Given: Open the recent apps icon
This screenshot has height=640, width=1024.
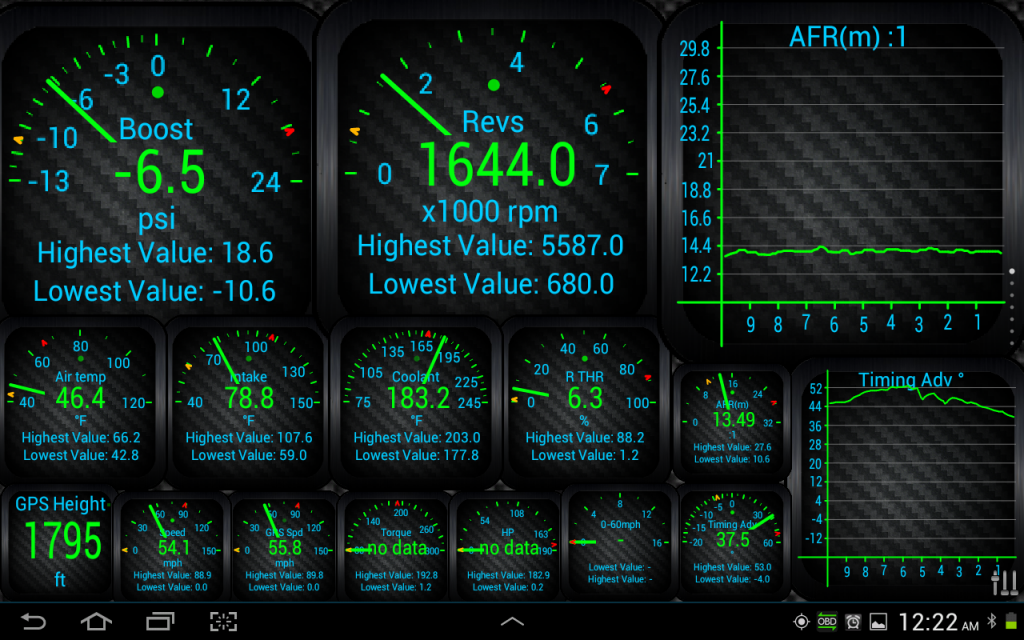Looking at the screenshot, I should [x=160, y=622].
